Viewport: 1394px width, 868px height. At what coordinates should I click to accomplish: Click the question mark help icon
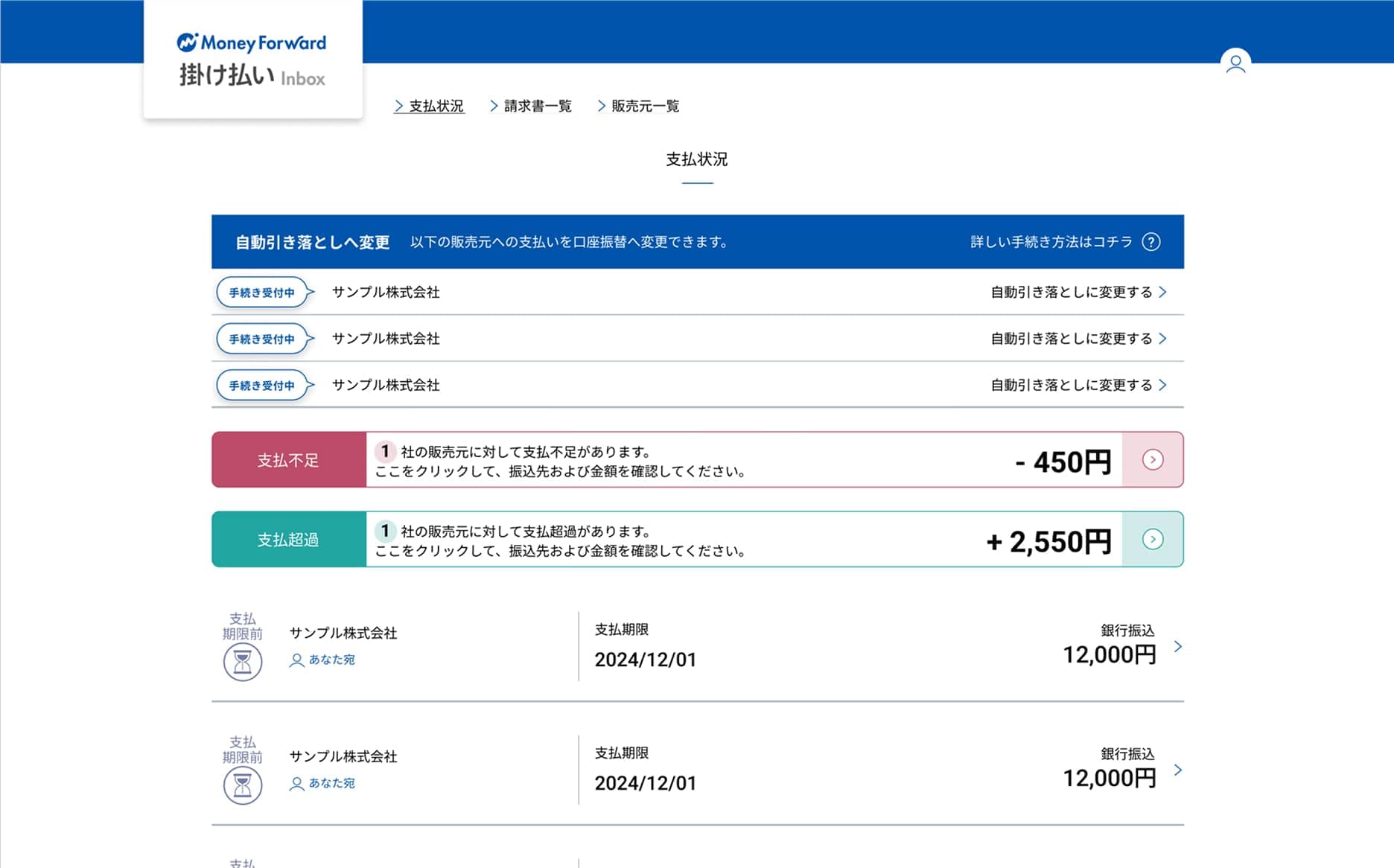coord(1150,242)
